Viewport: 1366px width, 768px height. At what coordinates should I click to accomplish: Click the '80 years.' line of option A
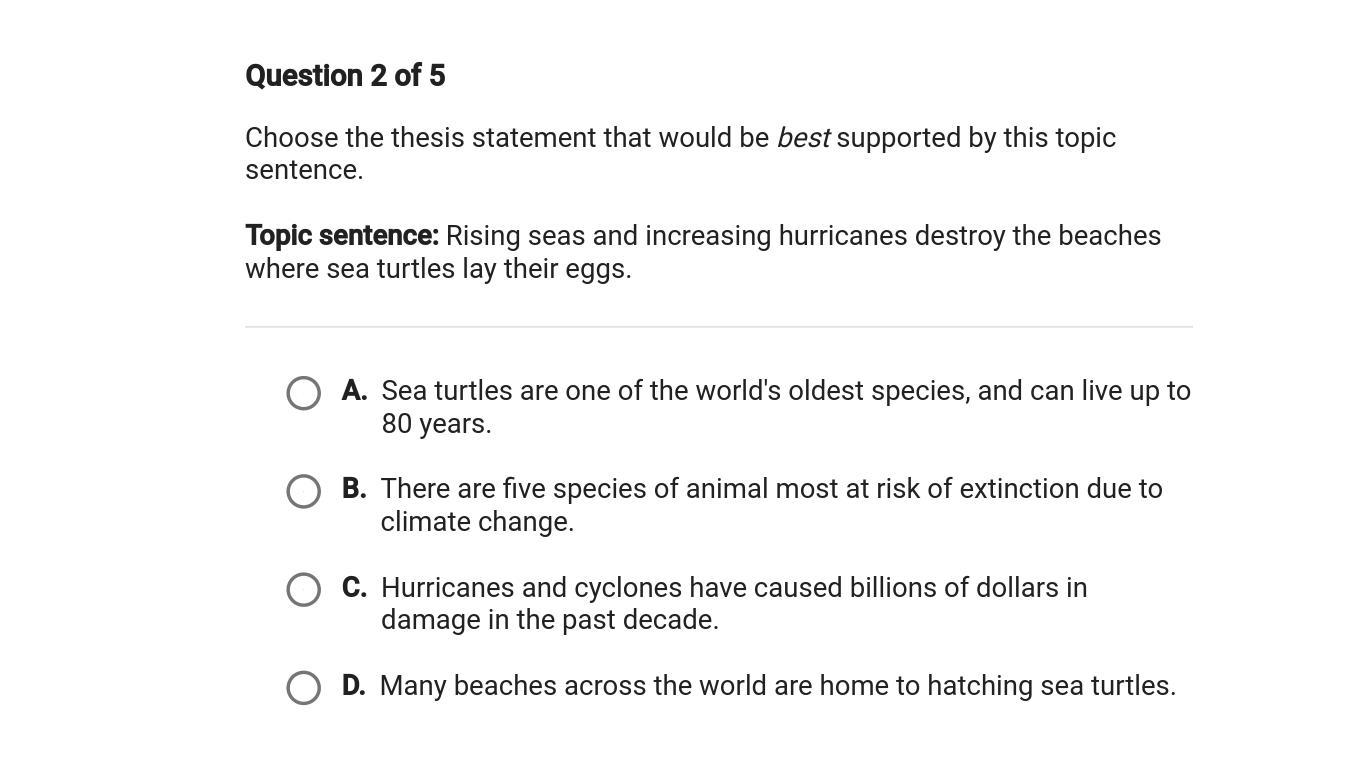click(x=436, y=424)
